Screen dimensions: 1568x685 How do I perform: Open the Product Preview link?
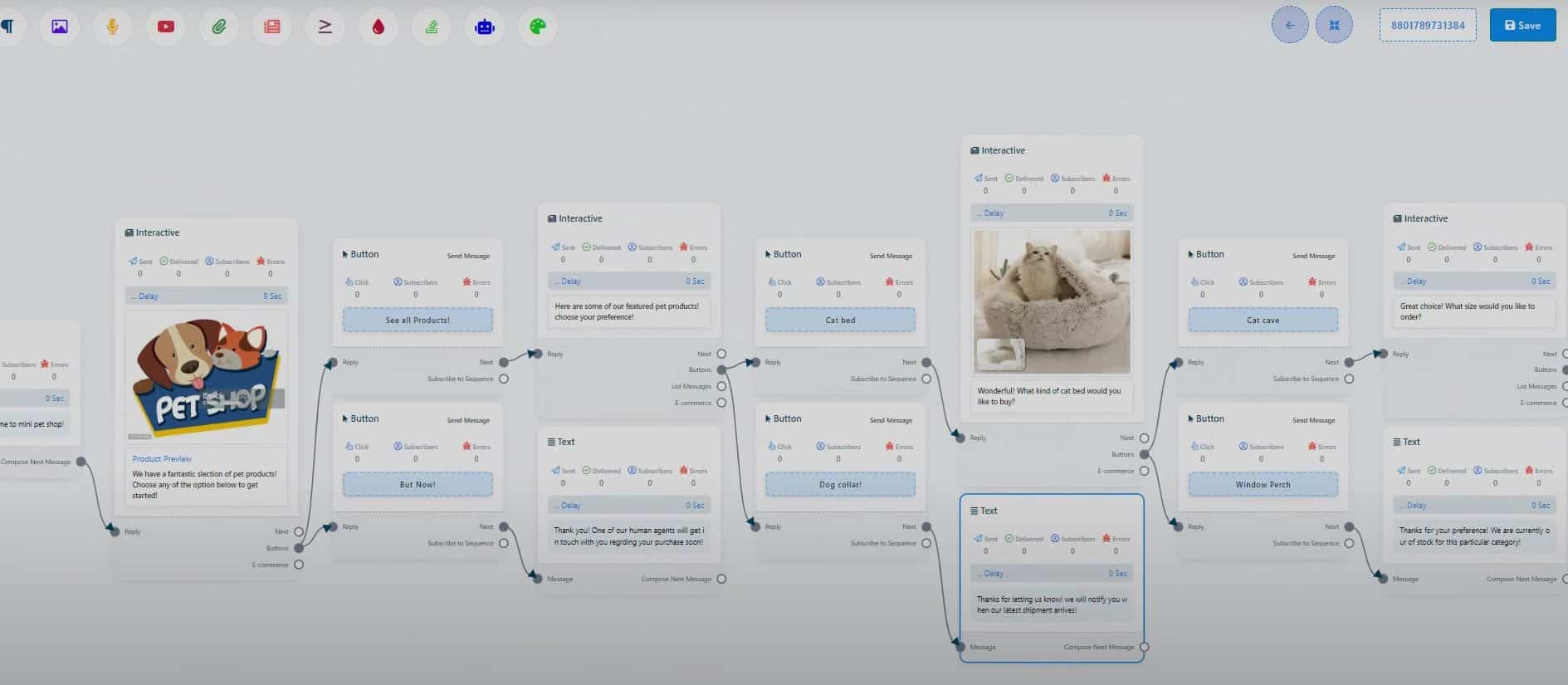(x=162, y=458)
